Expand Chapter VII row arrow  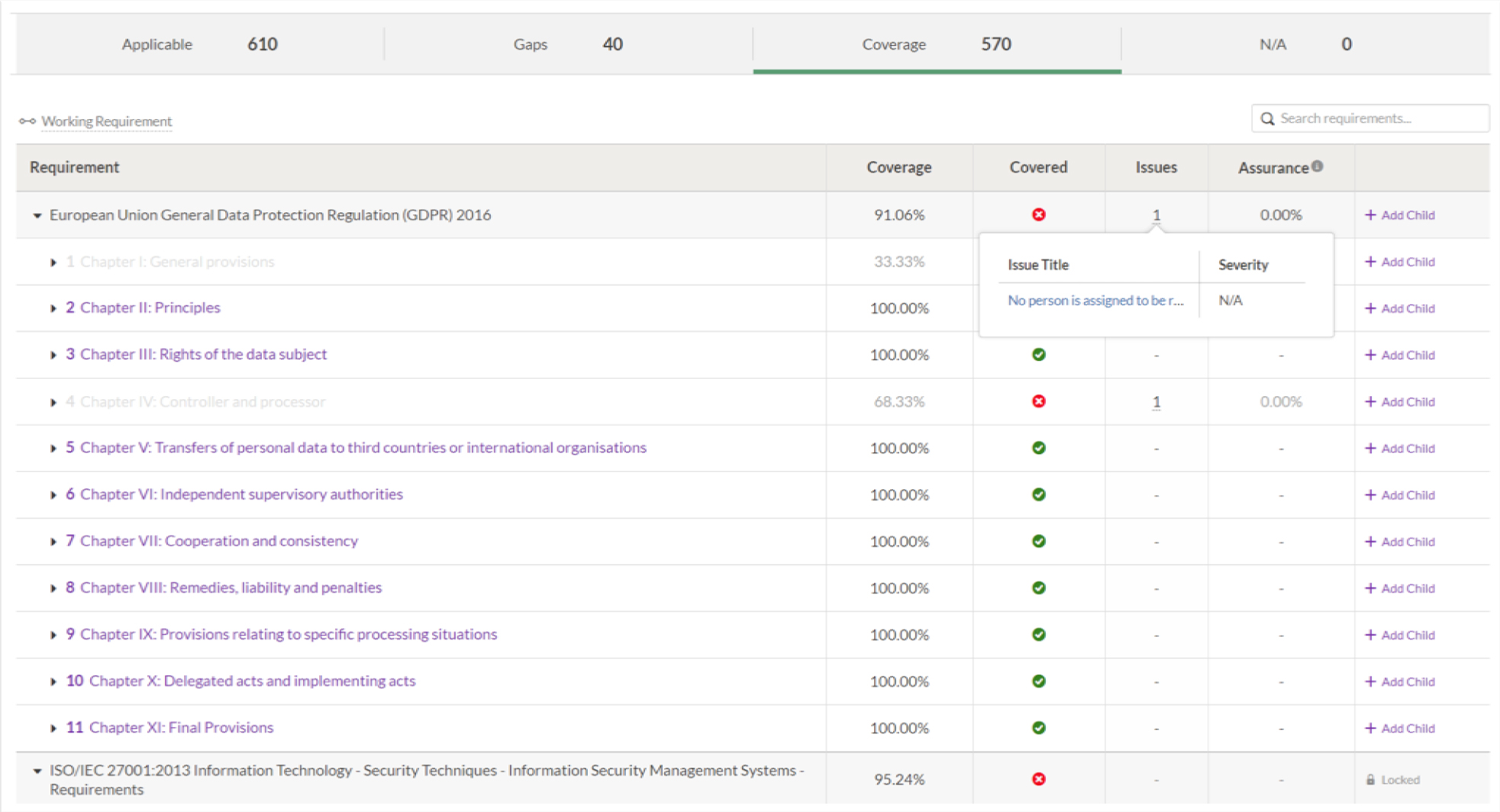[53, 541]
